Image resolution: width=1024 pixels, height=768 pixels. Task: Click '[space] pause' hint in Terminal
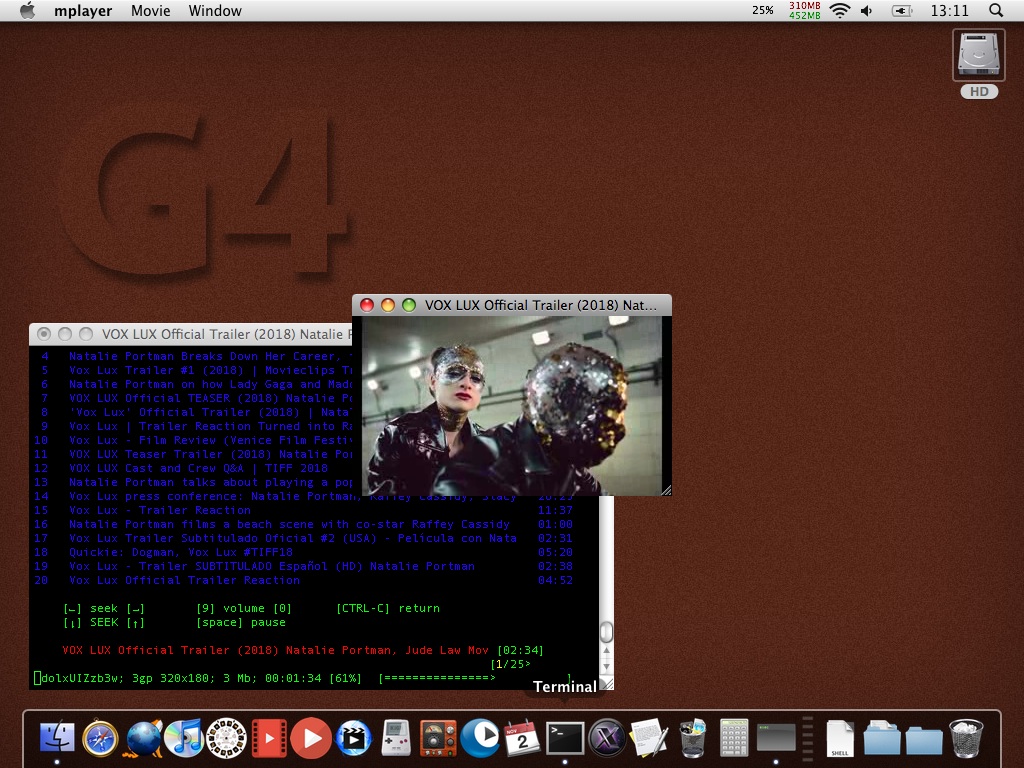[x=241, y=622]
